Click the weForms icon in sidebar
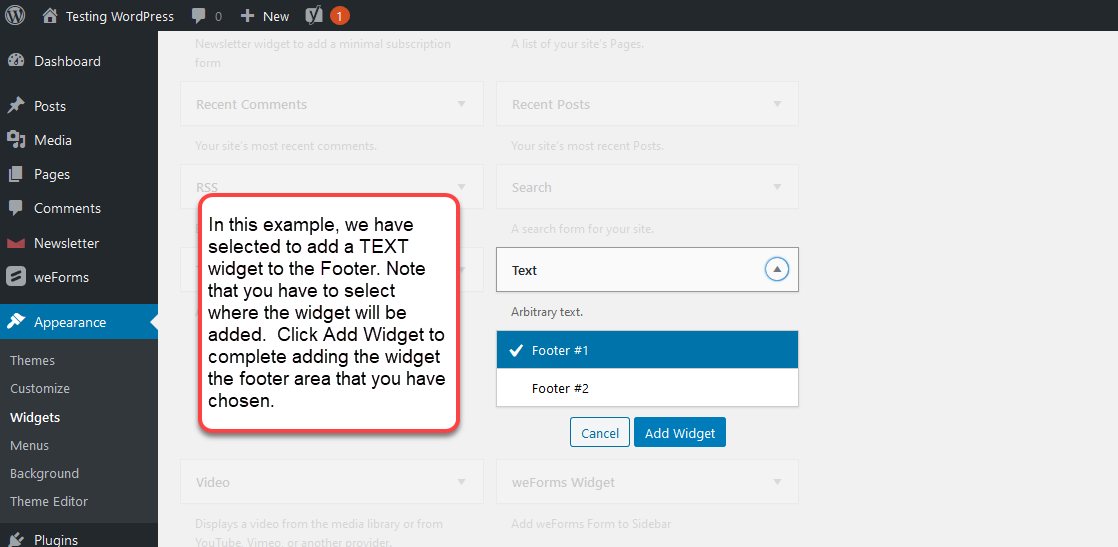Image resolution: width=1118 pixels, height=547 pixels. coord(16,277)
